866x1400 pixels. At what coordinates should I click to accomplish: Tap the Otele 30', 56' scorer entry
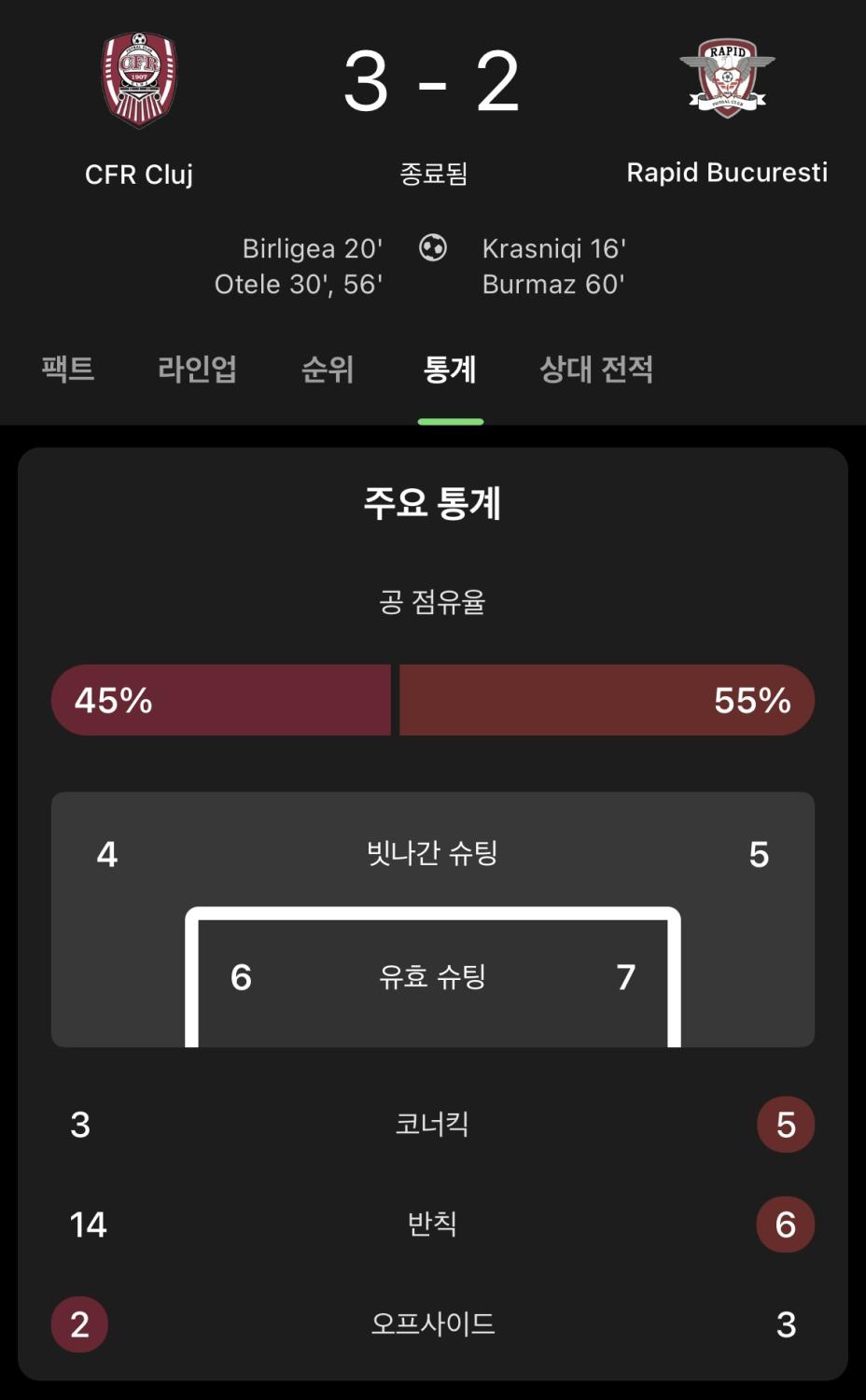point(299,284)
